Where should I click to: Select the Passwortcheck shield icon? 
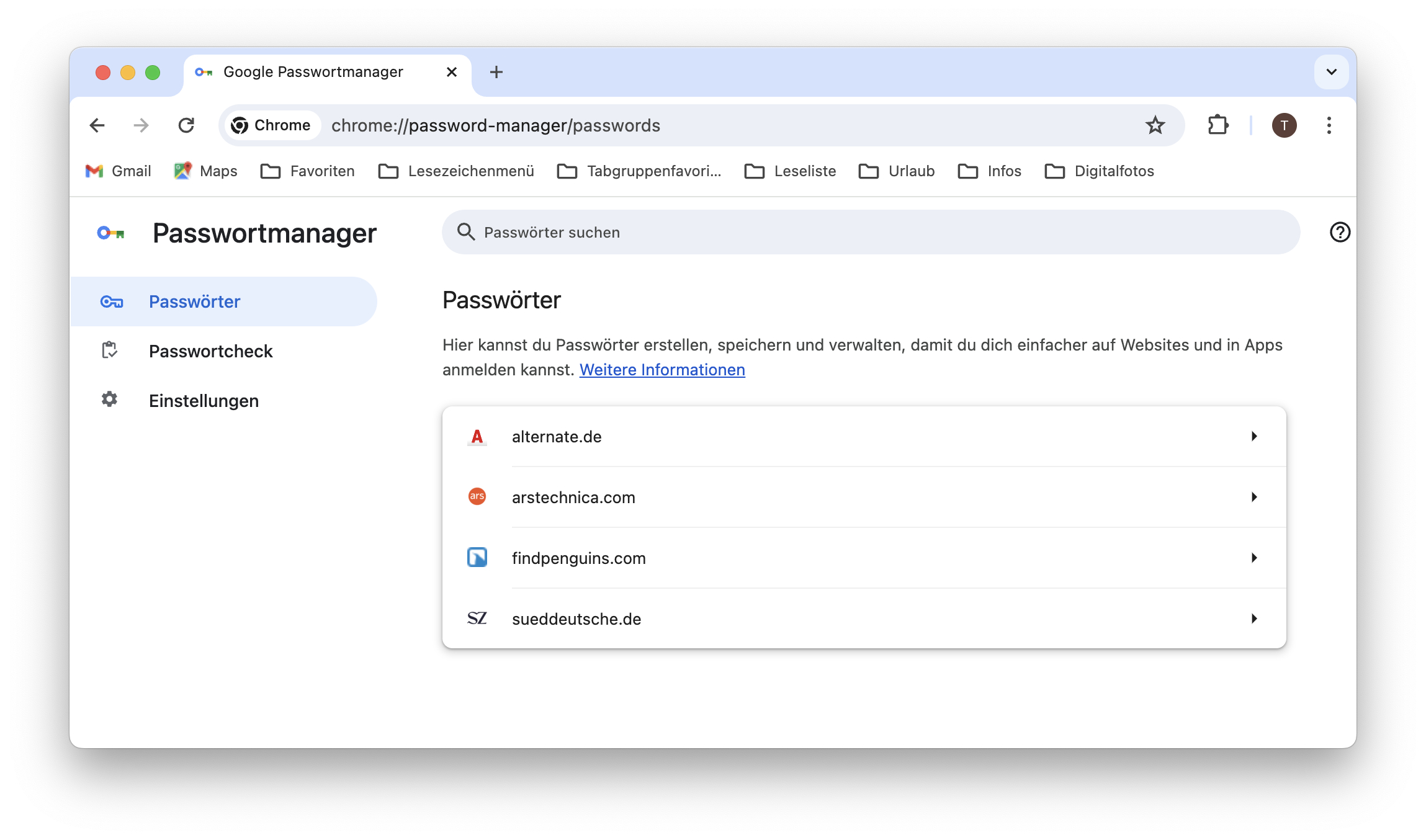[x=110, y=351]
